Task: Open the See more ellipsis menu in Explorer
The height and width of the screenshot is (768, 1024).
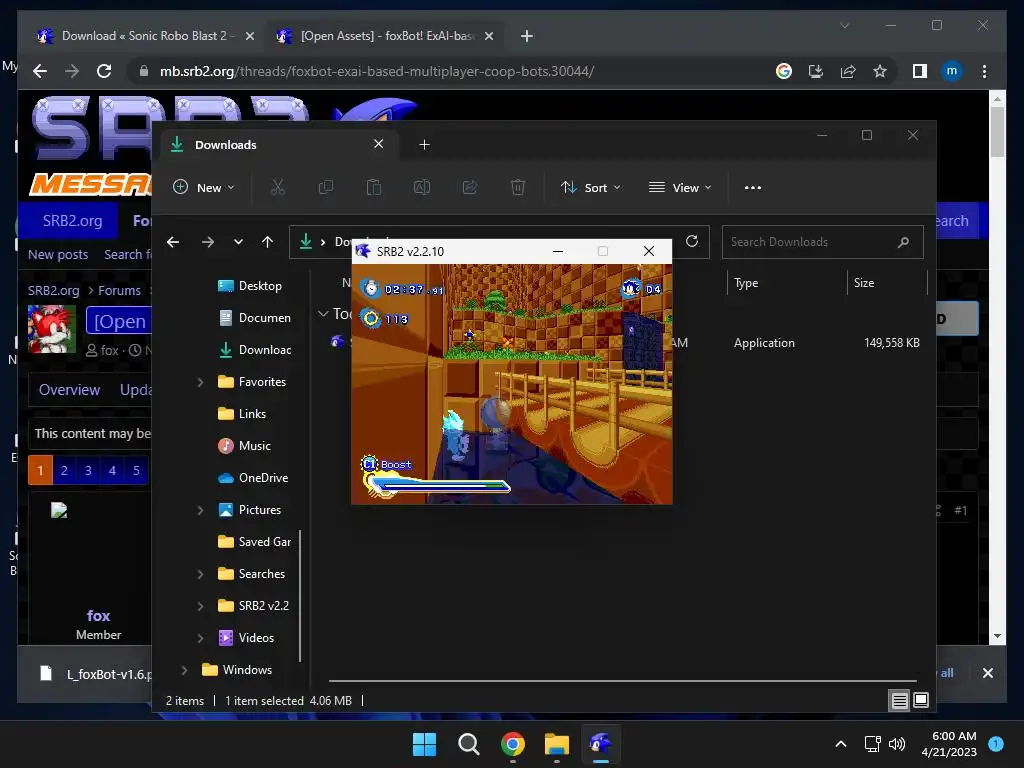Action: click(753, 187)
